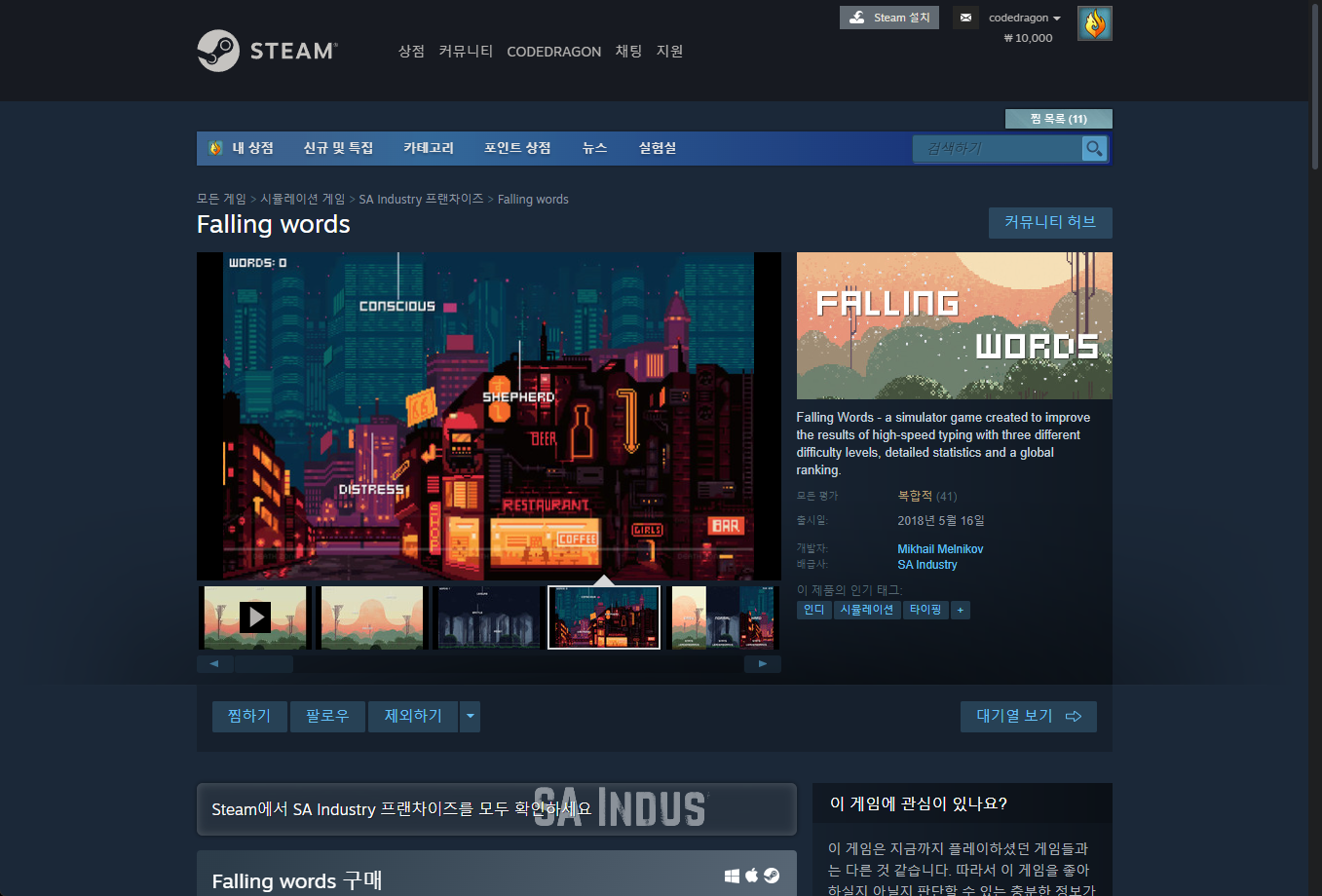Open 뉴스 tab
Viewport: 1322px width, 896px height.
click(x=594, y=148)
